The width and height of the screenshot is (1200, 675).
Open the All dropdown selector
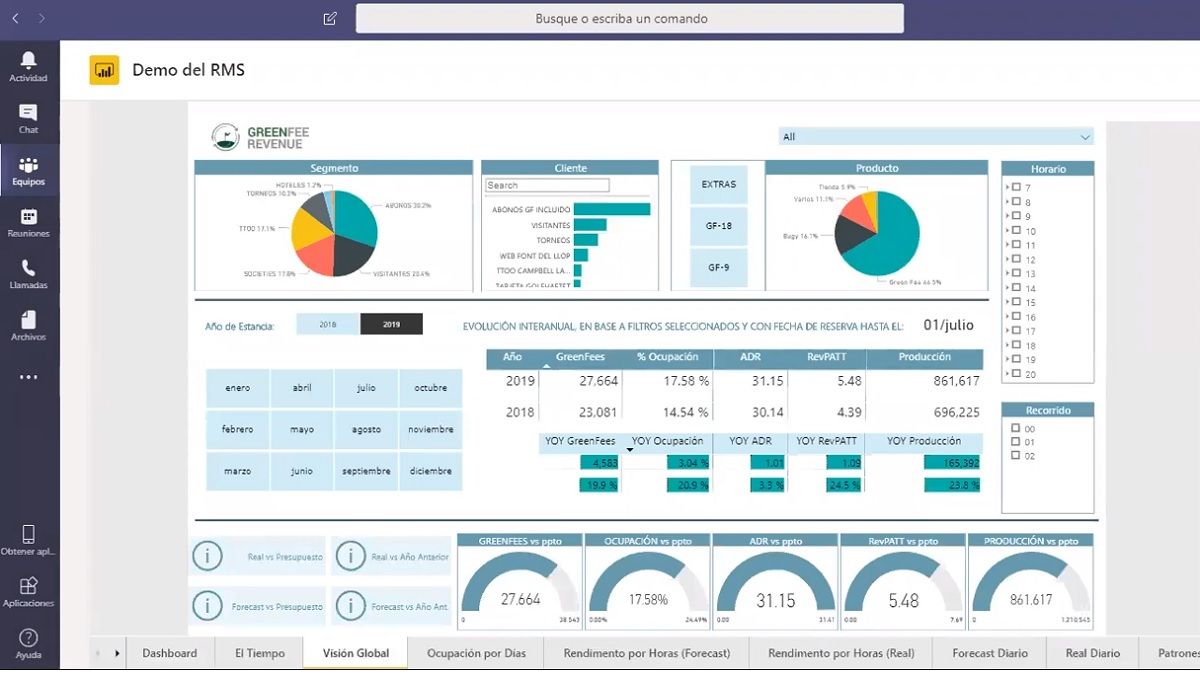[936, 137]
